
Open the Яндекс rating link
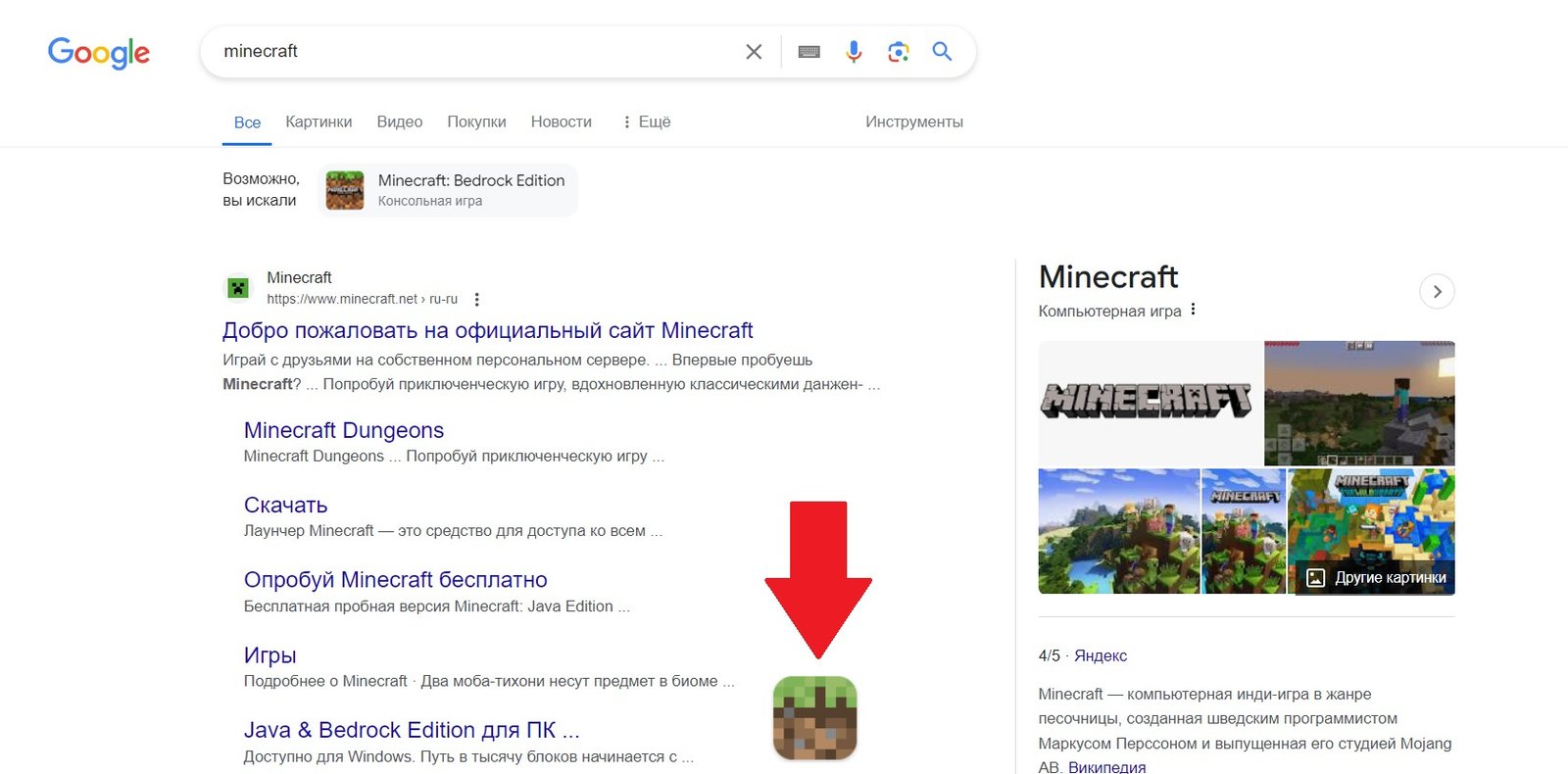click(1101, 655)
